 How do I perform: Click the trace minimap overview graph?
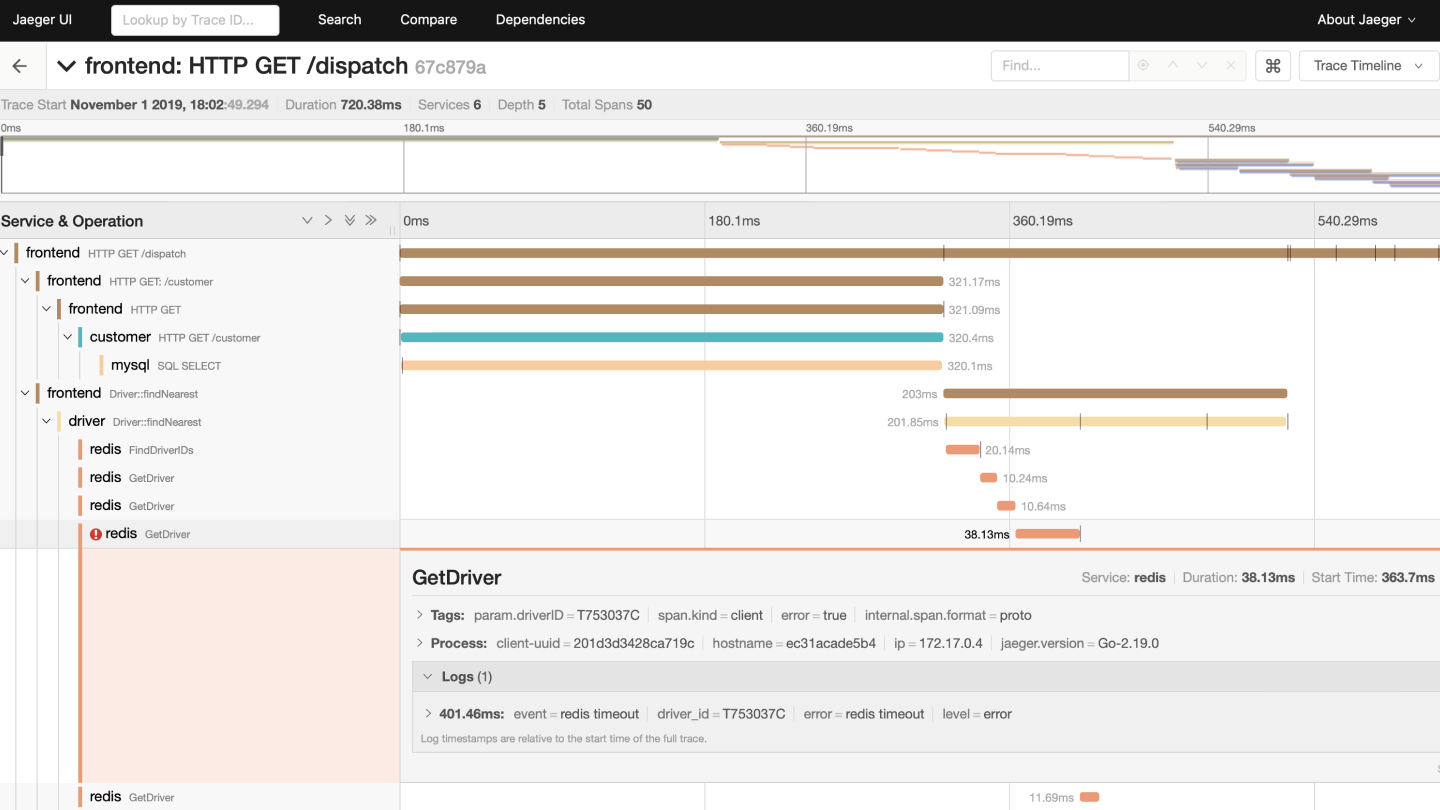(x=720, y=165)
